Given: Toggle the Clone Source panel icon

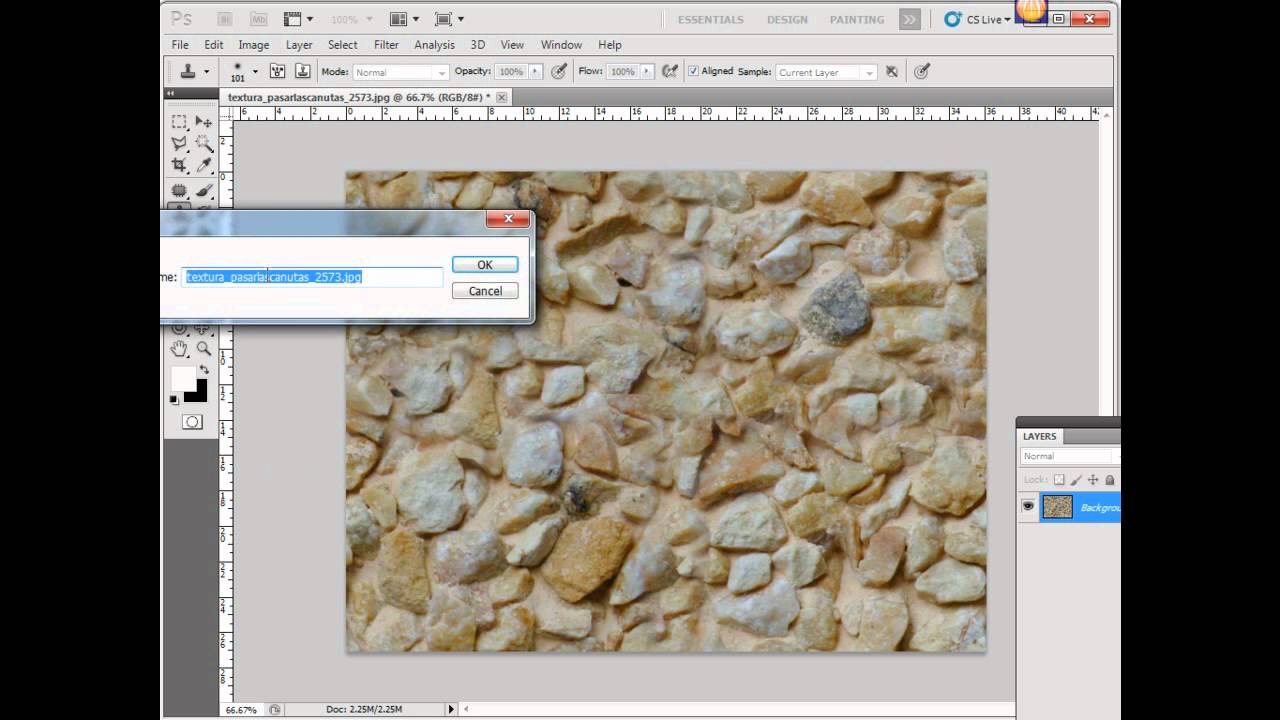Looking at the screenshot, I should pos(302,71).
